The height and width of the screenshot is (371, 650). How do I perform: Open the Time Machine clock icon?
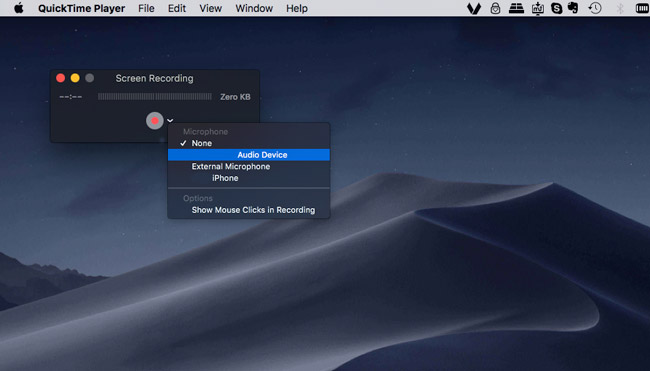[x=595, y=8]
